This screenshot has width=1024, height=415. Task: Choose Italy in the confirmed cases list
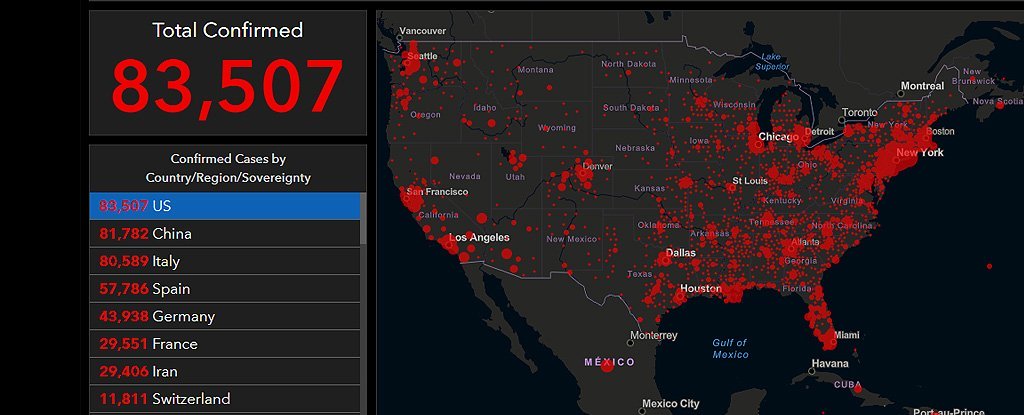[x=225, y=261]
